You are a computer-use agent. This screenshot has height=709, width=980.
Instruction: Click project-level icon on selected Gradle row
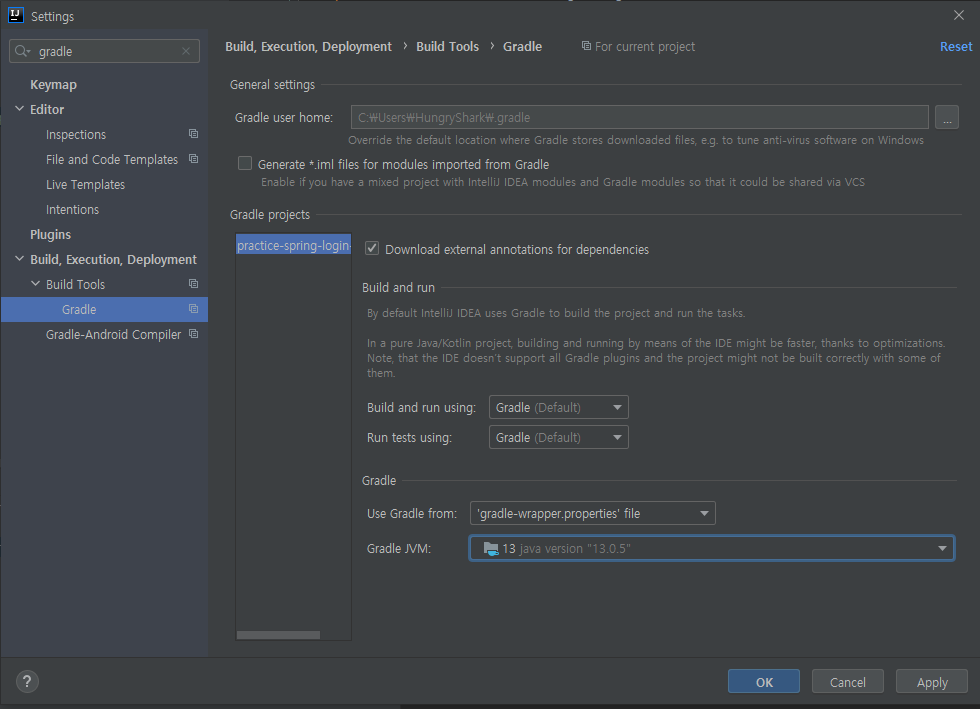pyautogui.click(x=193, y=309)
